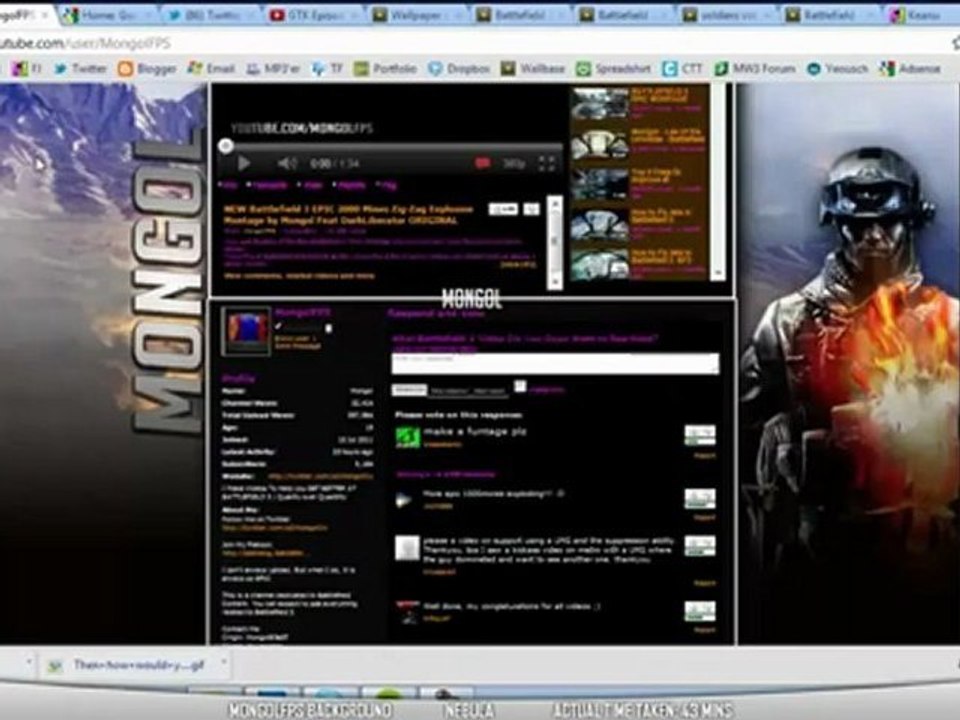
Task: Play the featured channel video
Action: pos(244,163)
